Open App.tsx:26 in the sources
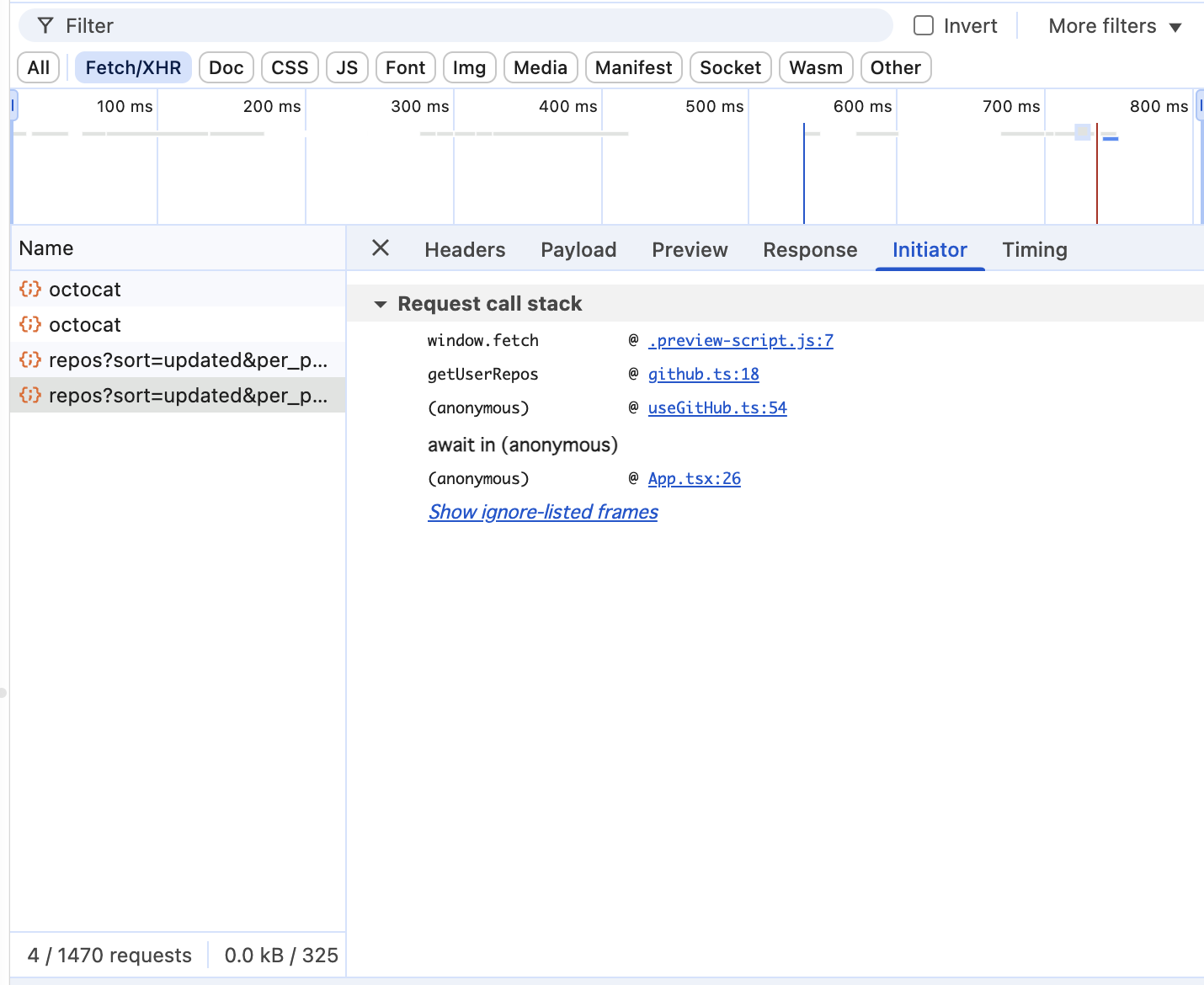The height and width of the screenshot is (985, 1204). pyautogui.click(x=694, y=478)
